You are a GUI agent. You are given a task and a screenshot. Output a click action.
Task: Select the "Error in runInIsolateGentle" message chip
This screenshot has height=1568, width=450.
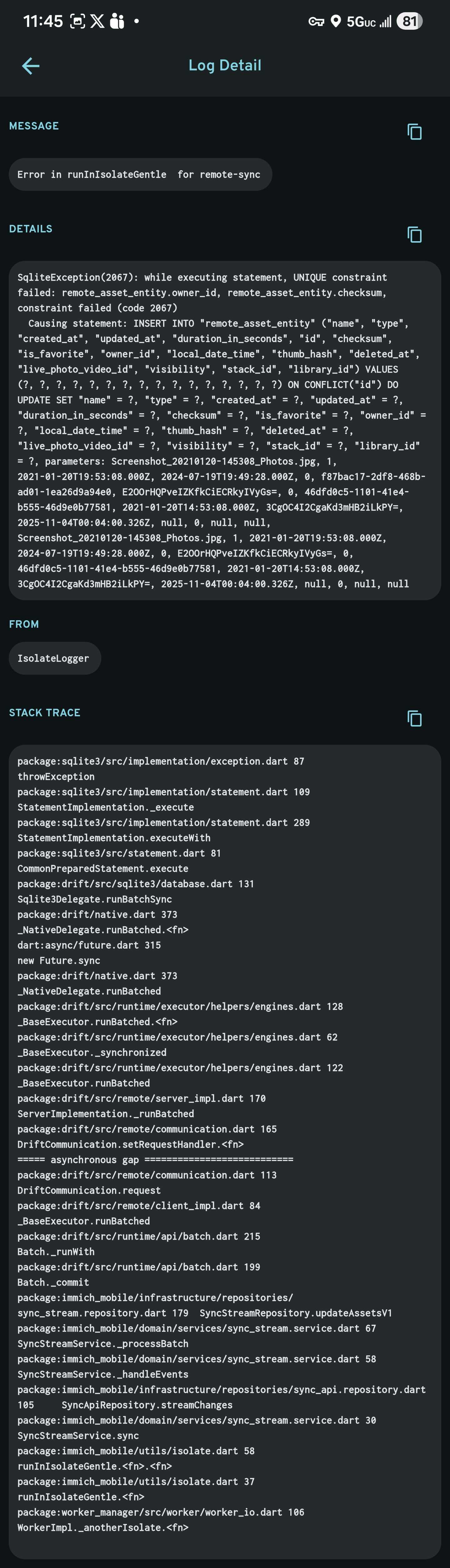140,175
